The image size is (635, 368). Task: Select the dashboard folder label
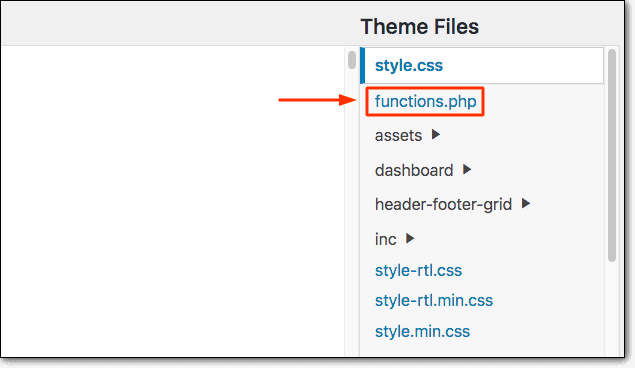[x=414, y=170]
